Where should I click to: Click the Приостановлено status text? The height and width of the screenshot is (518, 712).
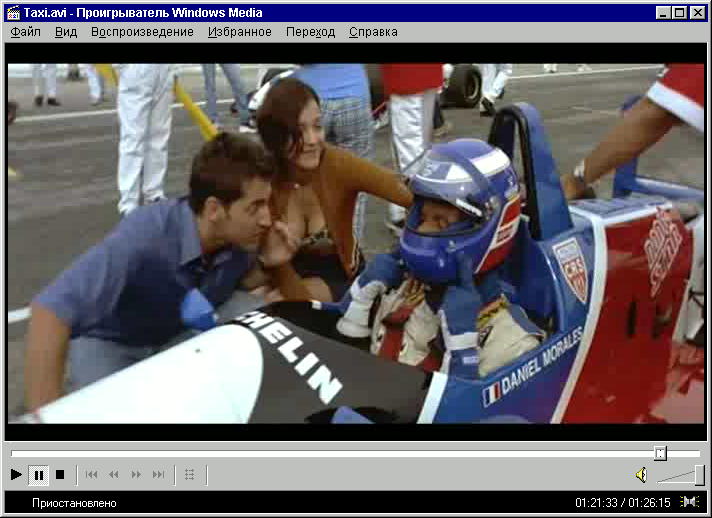pos(74,503)
